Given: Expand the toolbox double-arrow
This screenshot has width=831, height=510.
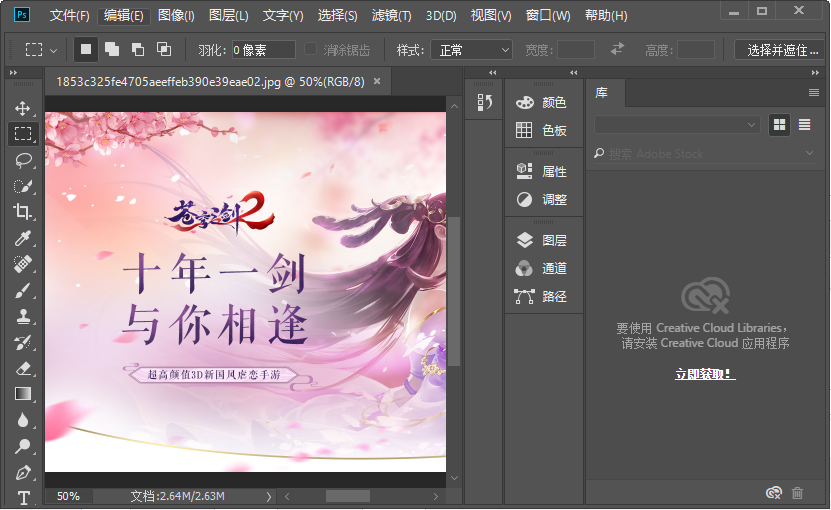Looking at the screenshot, I should [x=13, y=73].
